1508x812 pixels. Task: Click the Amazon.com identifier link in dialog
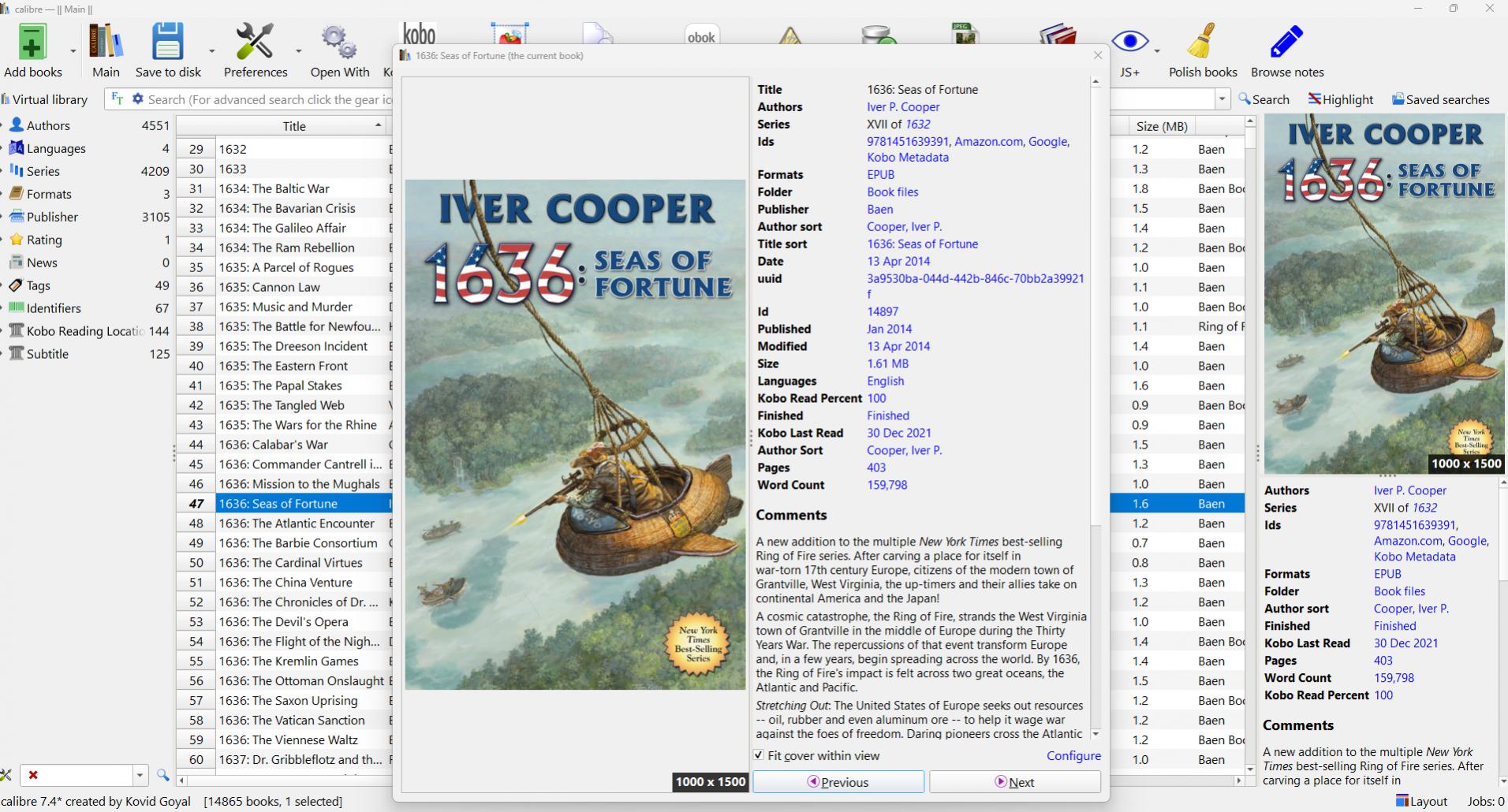[x=988, y=142]
